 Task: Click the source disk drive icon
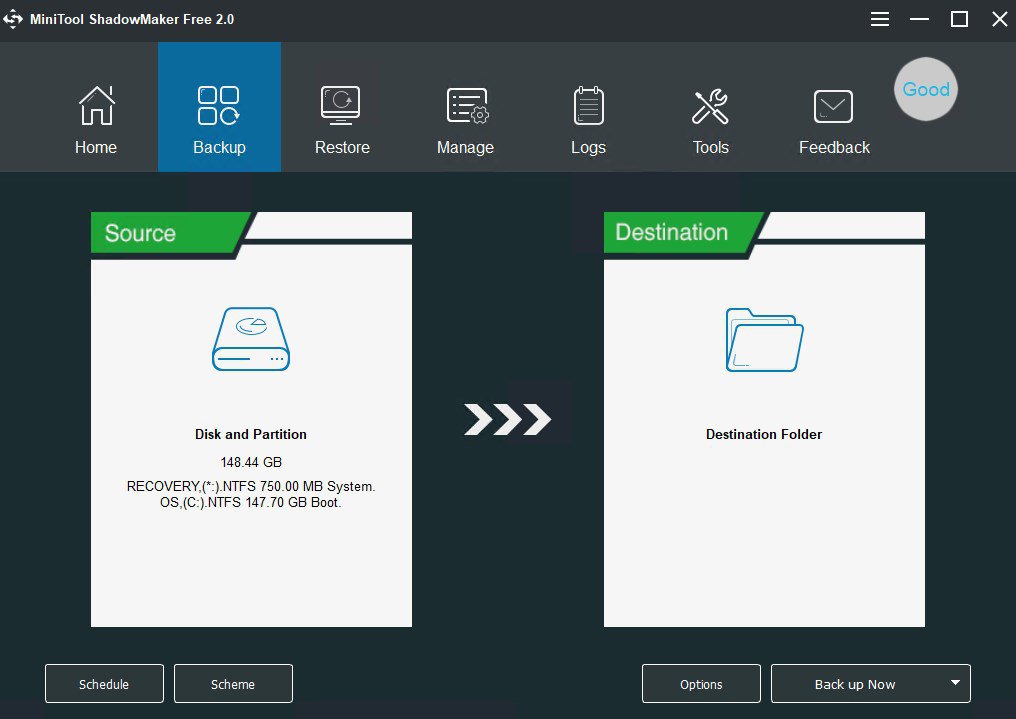pyautogui.click(x=250, y=340)
